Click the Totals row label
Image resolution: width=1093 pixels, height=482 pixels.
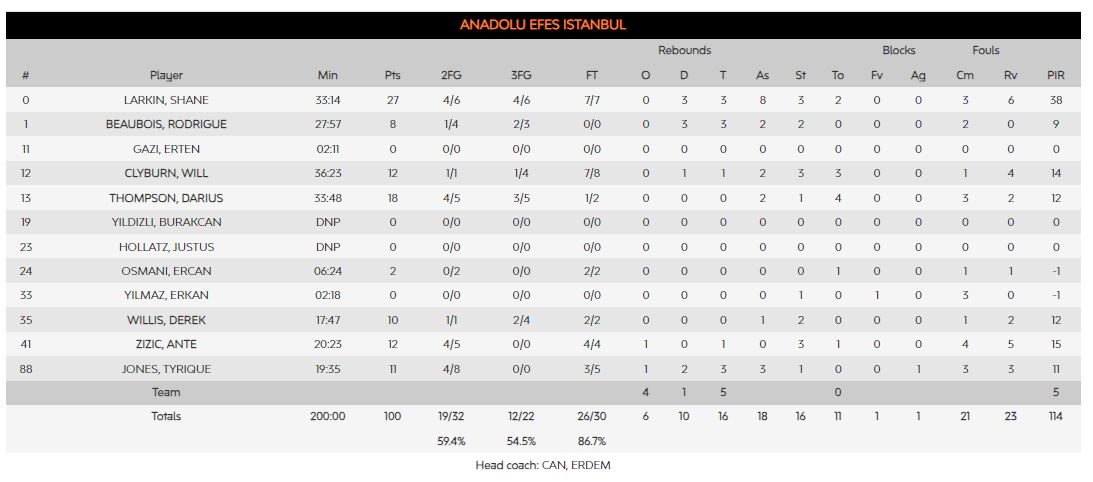point(166,416)
